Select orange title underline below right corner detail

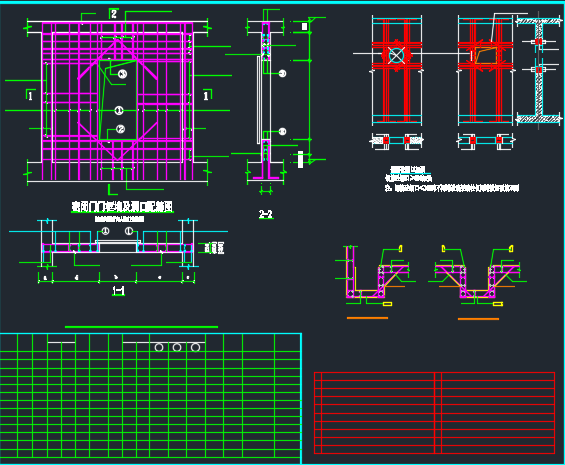(478, 319)
